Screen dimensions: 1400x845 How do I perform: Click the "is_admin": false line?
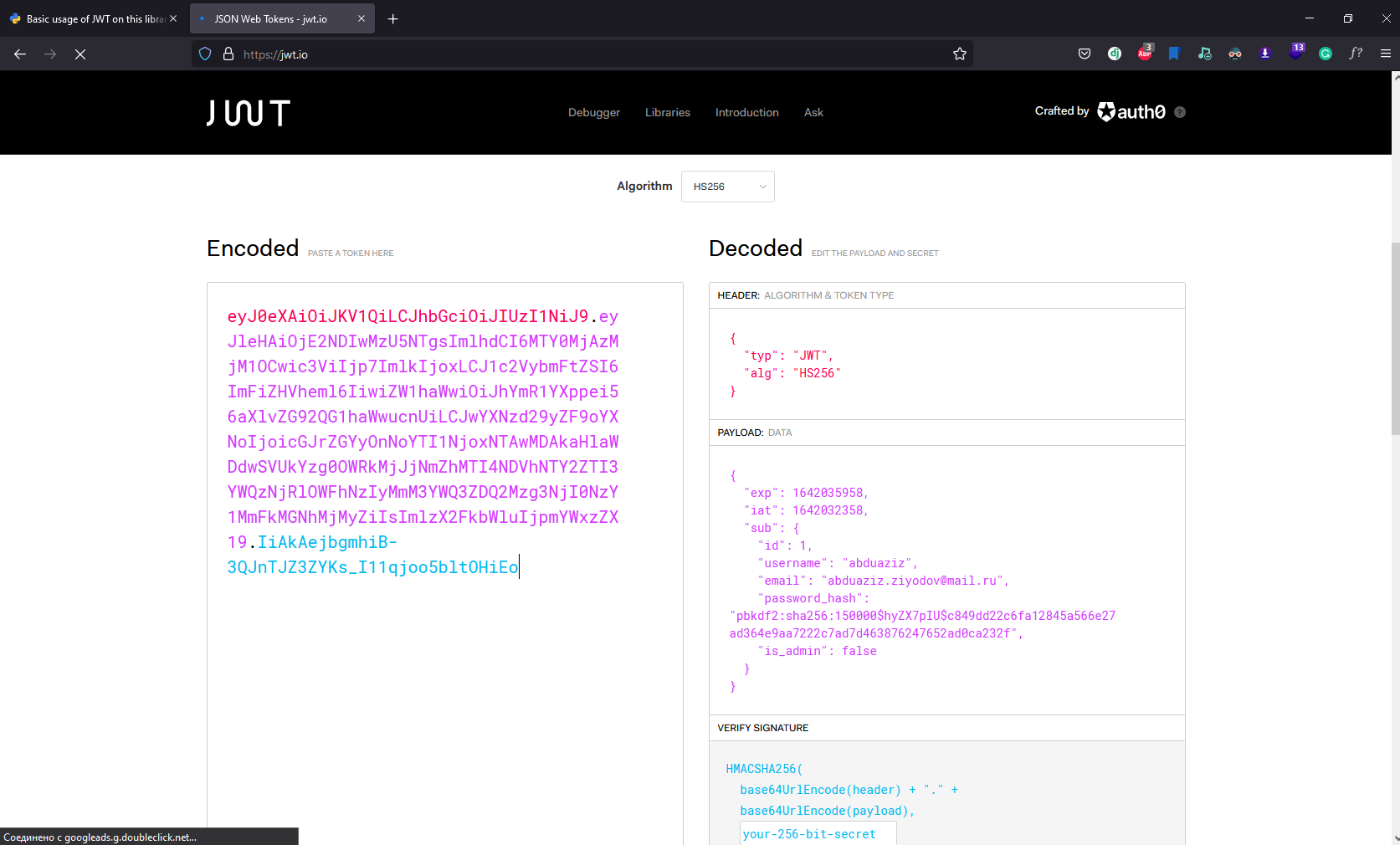pos(818,651)
